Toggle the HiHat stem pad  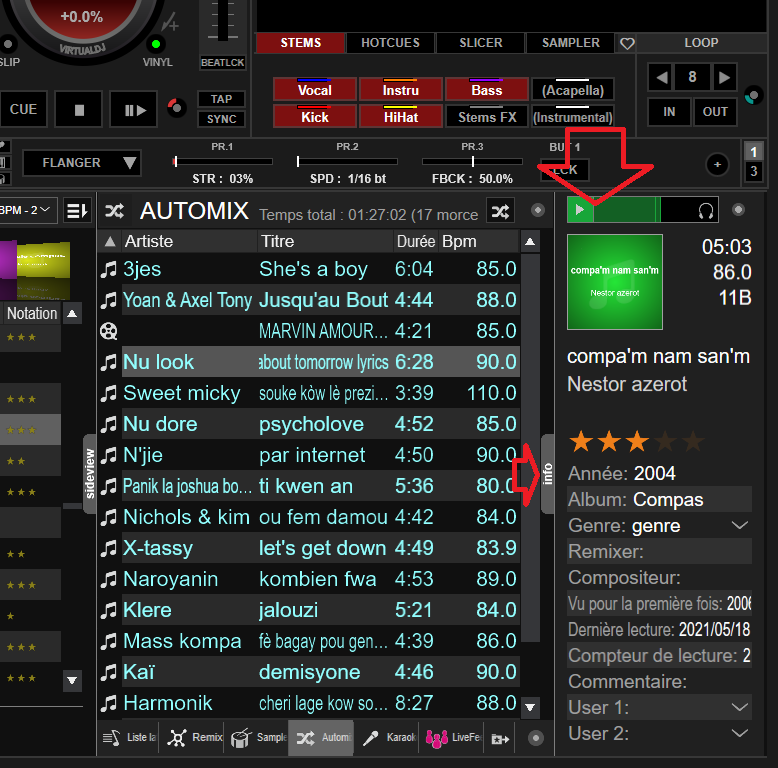400,117
